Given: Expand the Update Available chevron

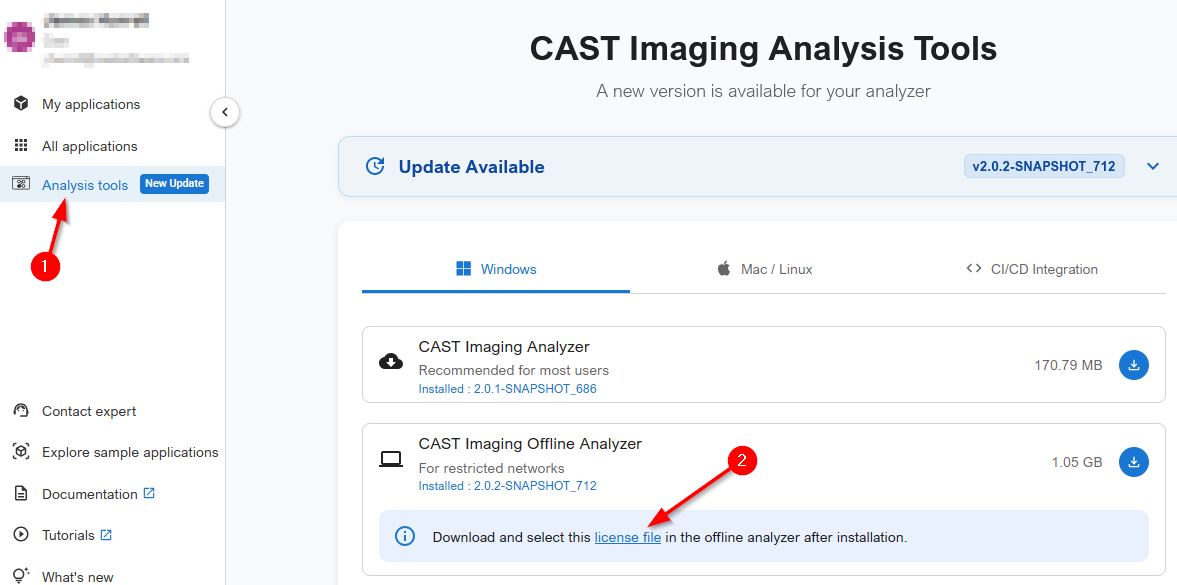Looking at the screenshot, I should (x=1153, y=167).
